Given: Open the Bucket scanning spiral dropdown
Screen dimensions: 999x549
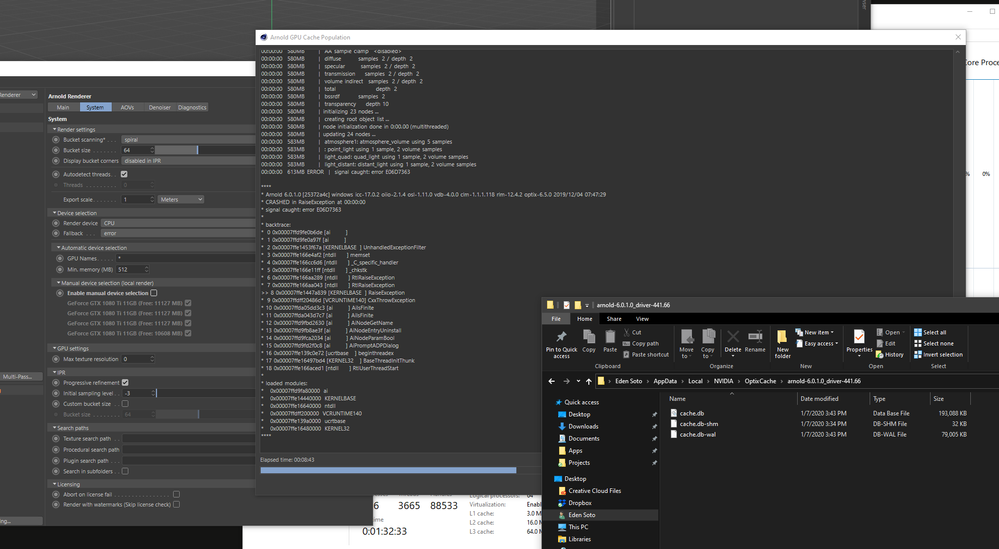Looking at the screenshot, I should pos(189,139).
